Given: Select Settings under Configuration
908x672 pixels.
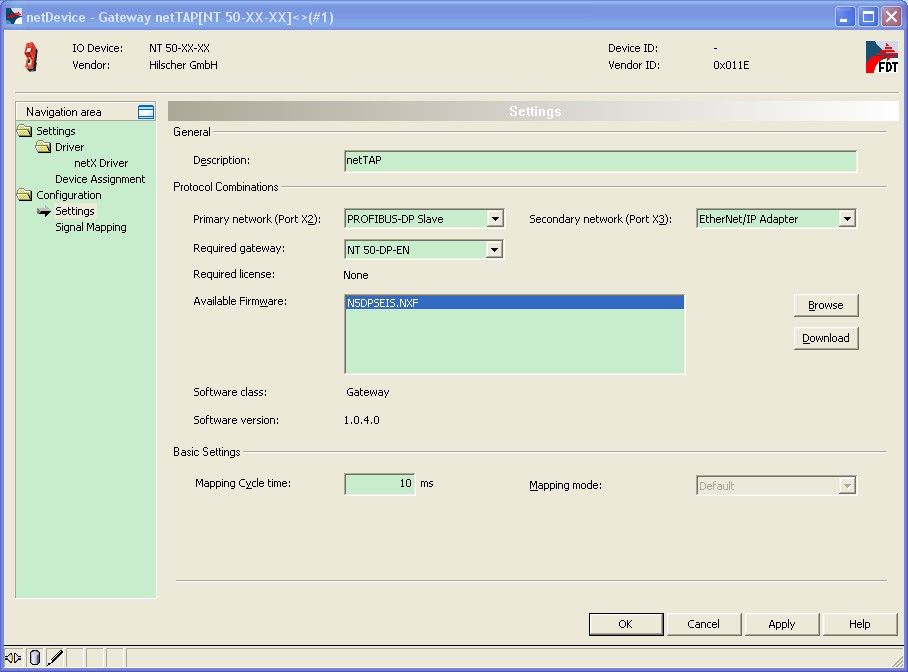Looking at the screenshot, I should point(74,211).
